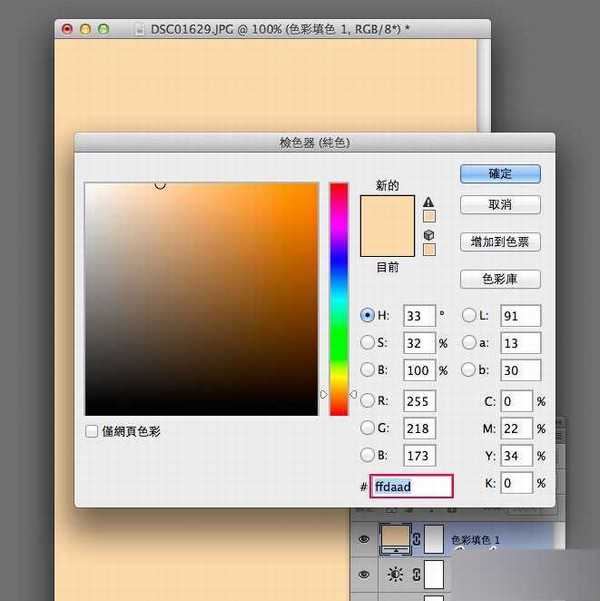Click the hex color input field
Screen dimensions: 600x601
point(411,487)
